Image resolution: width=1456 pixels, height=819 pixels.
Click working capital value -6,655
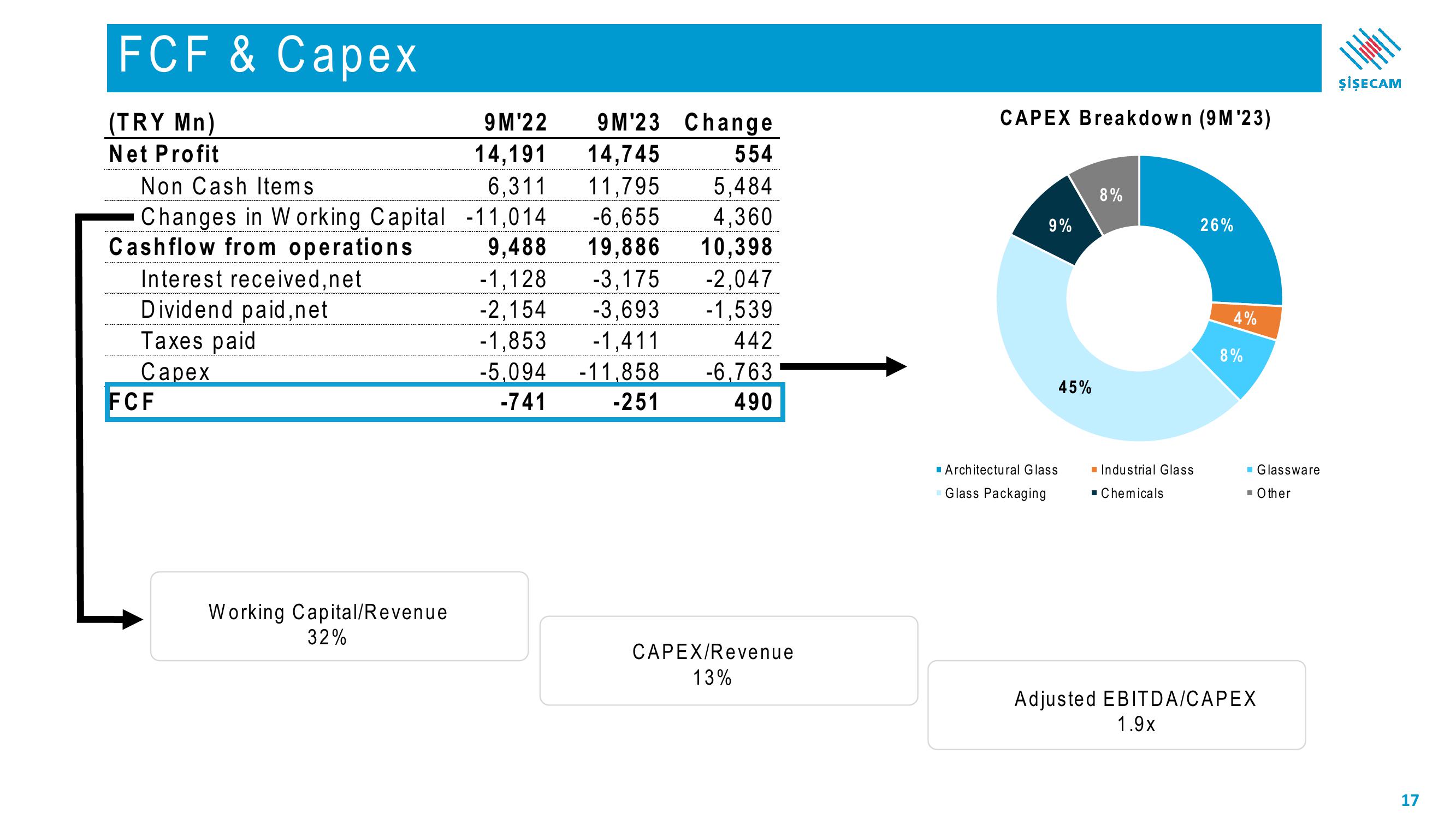pos(626,217)
